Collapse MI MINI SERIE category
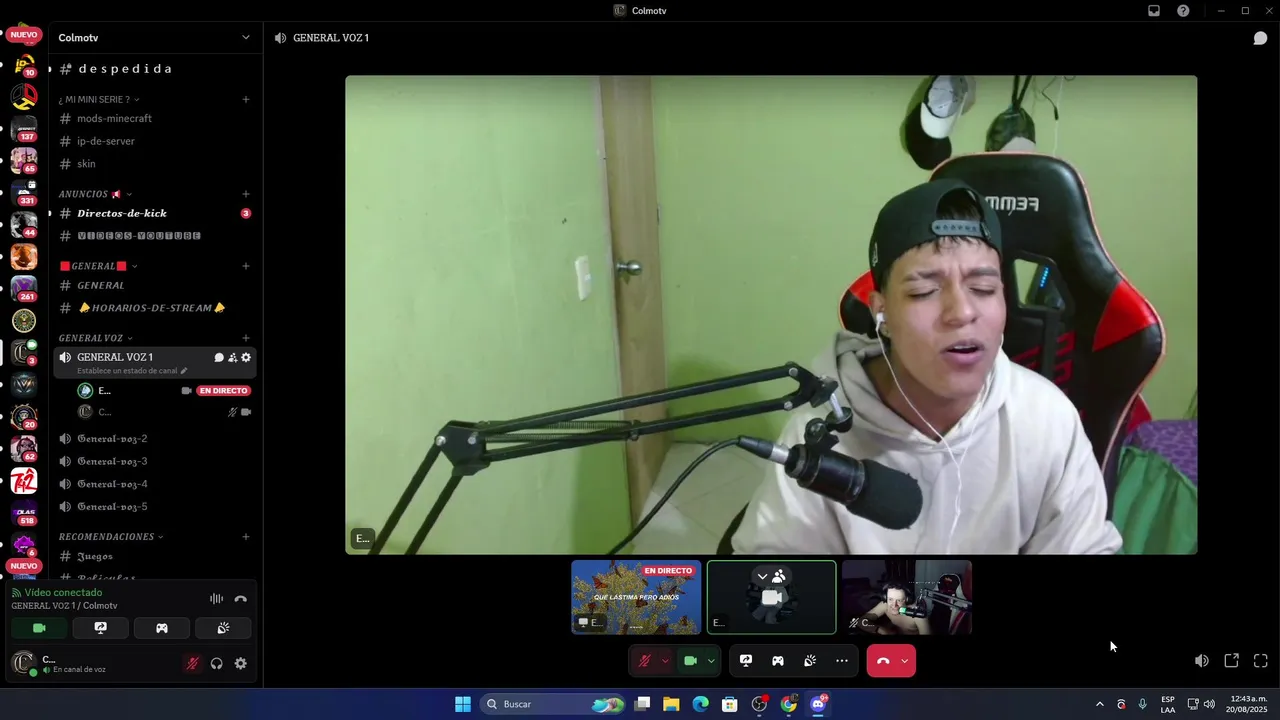The height and width of the screenshot is (720, 1280). click(x=99, y=99)
